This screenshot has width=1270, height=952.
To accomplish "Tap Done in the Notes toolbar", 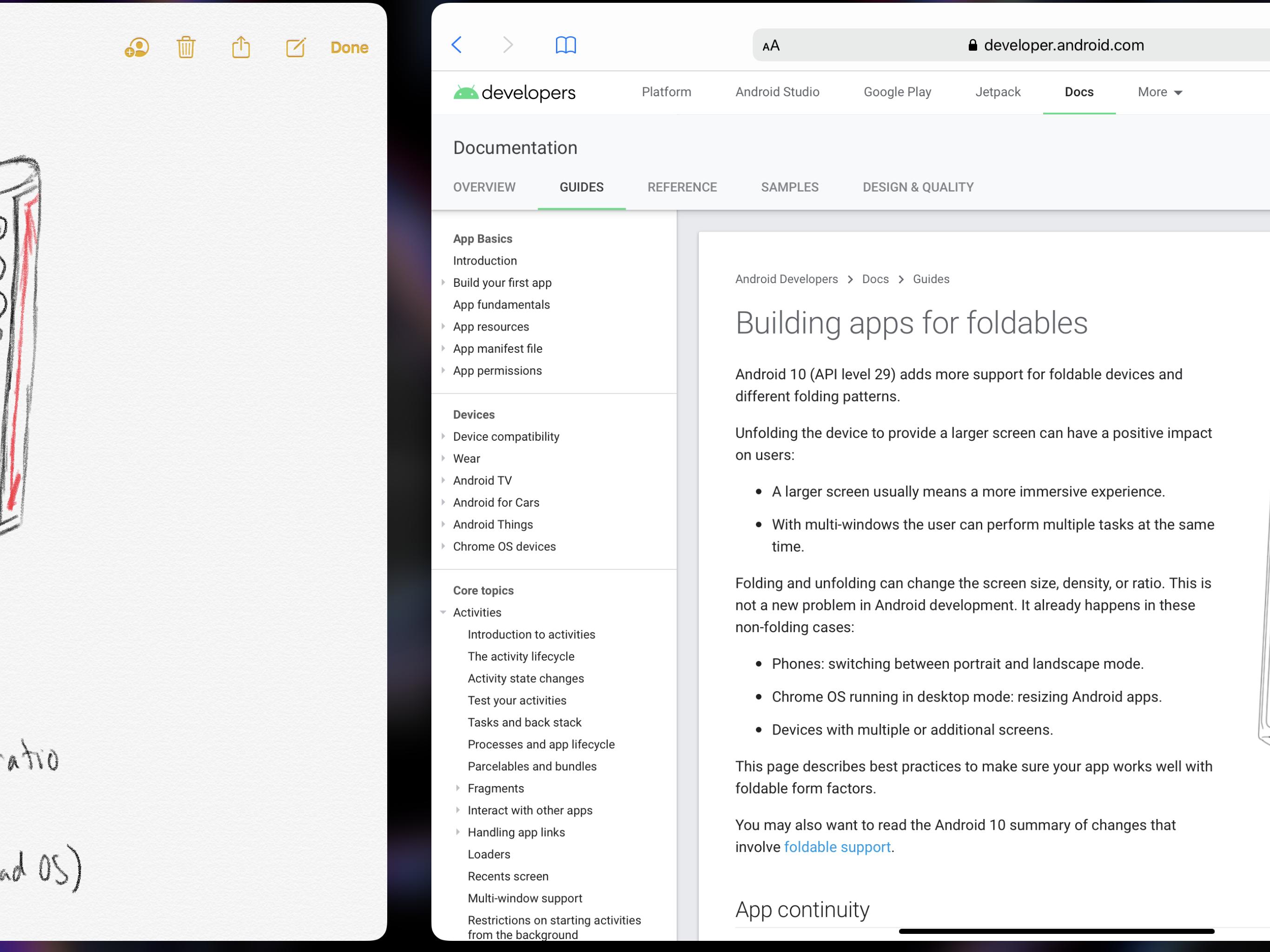I will (349, 47).
